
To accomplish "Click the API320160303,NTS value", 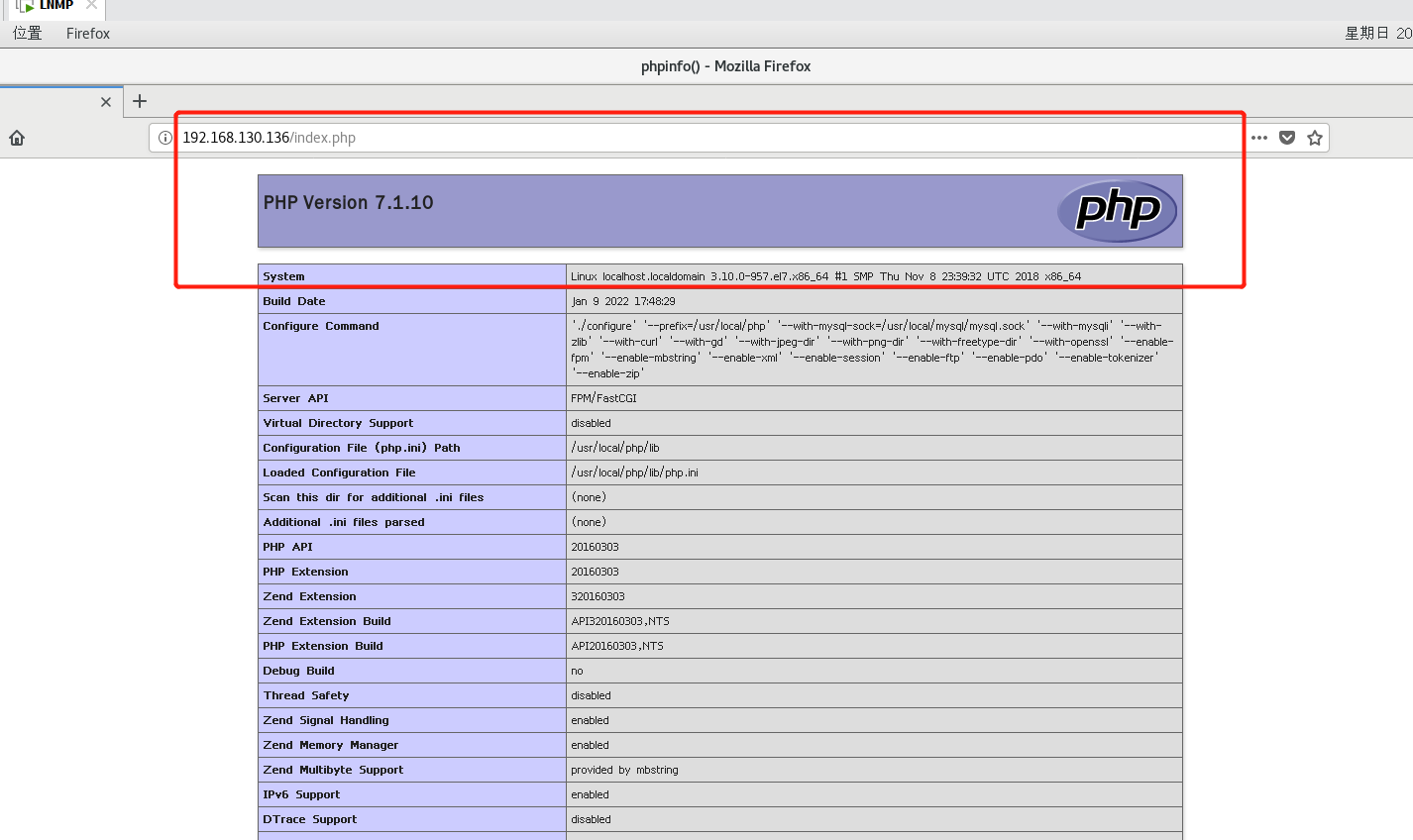I will point(620,621).
